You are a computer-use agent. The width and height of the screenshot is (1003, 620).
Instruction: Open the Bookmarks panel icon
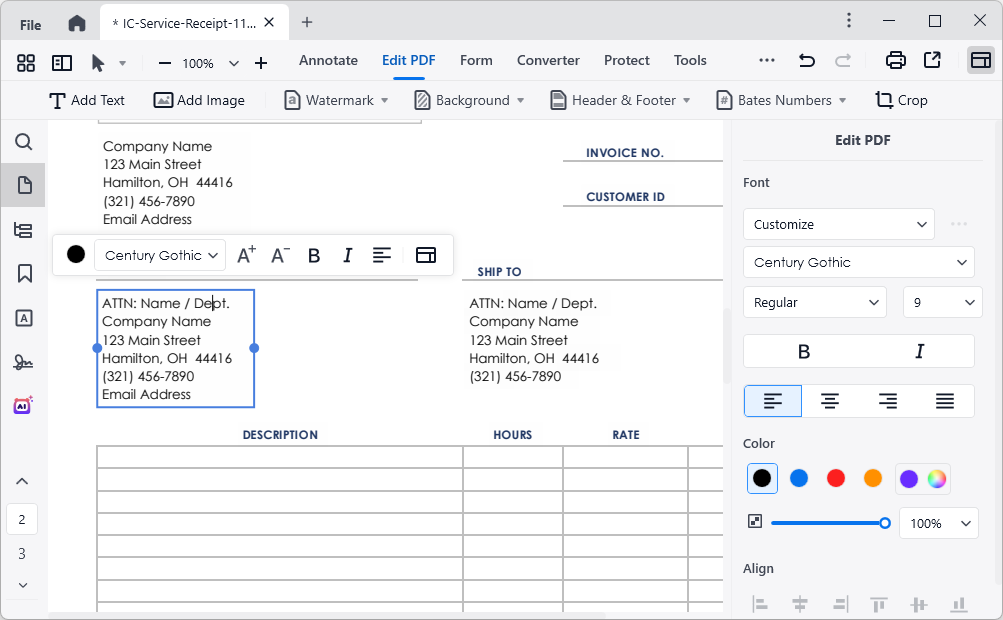click(23, 272)
